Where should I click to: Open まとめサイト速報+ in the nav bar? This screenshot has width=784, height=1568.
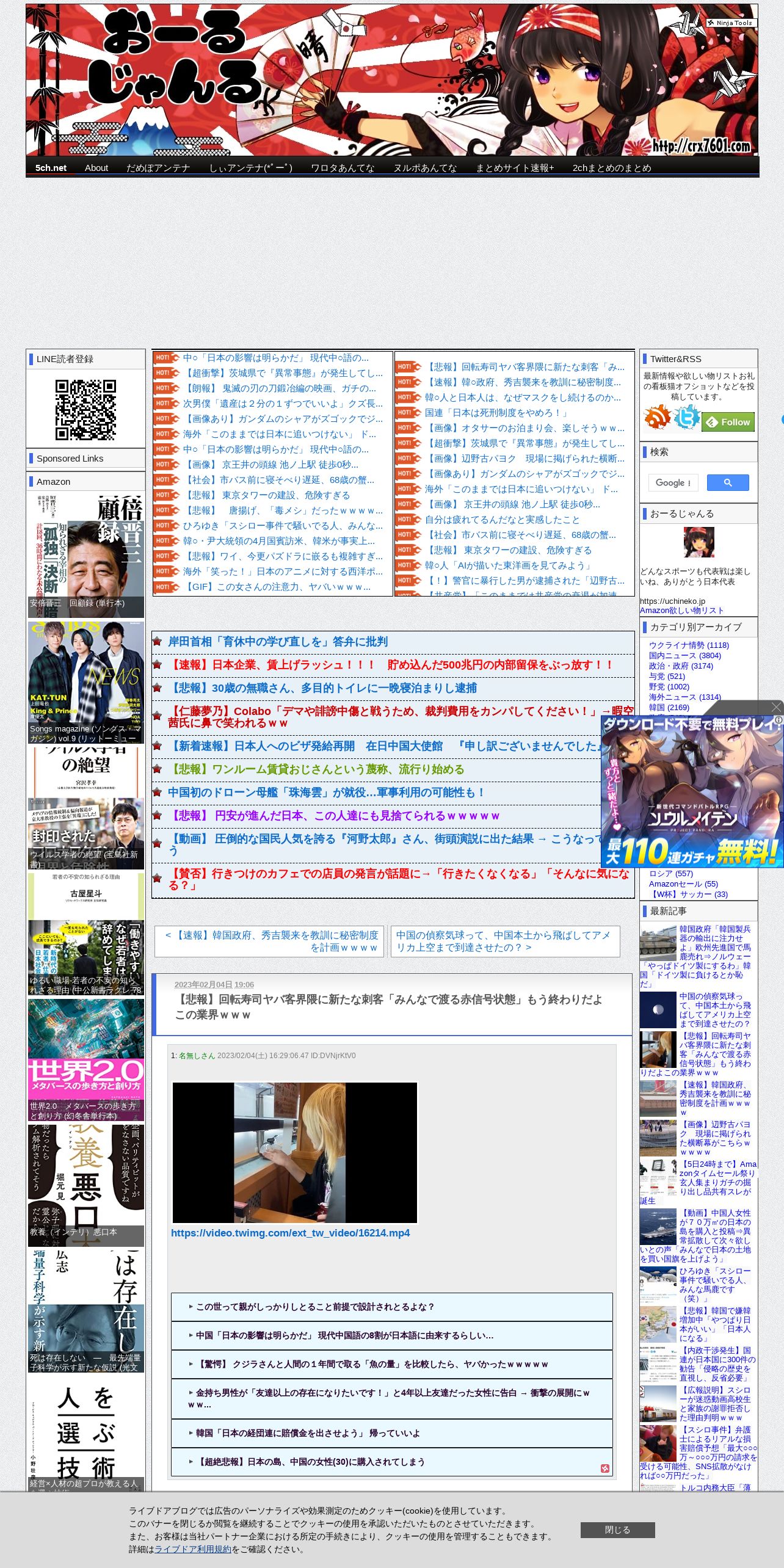click(x=515, y=168)
